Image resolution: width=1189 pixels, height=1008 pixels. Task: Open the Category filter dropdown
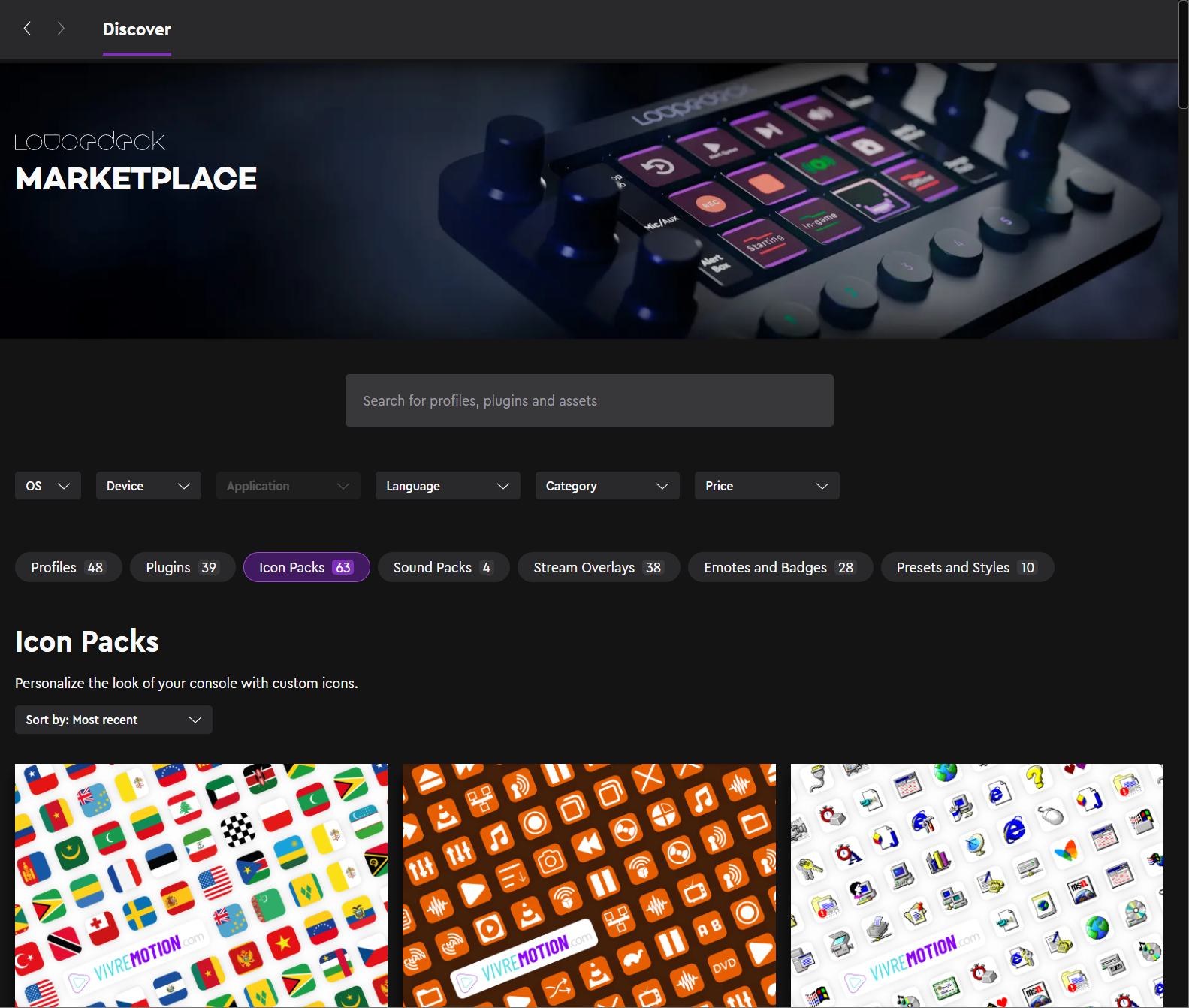607,486
